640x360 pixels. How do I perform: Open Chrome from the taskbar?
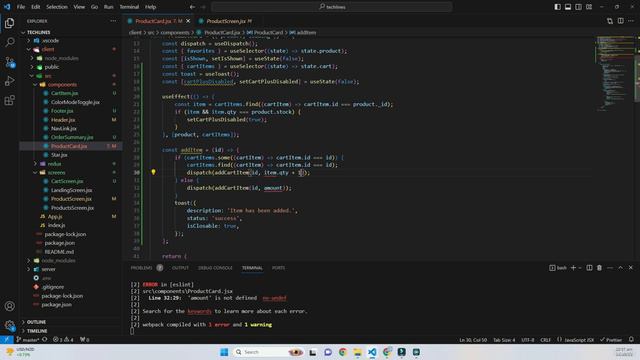click(342, 352)
